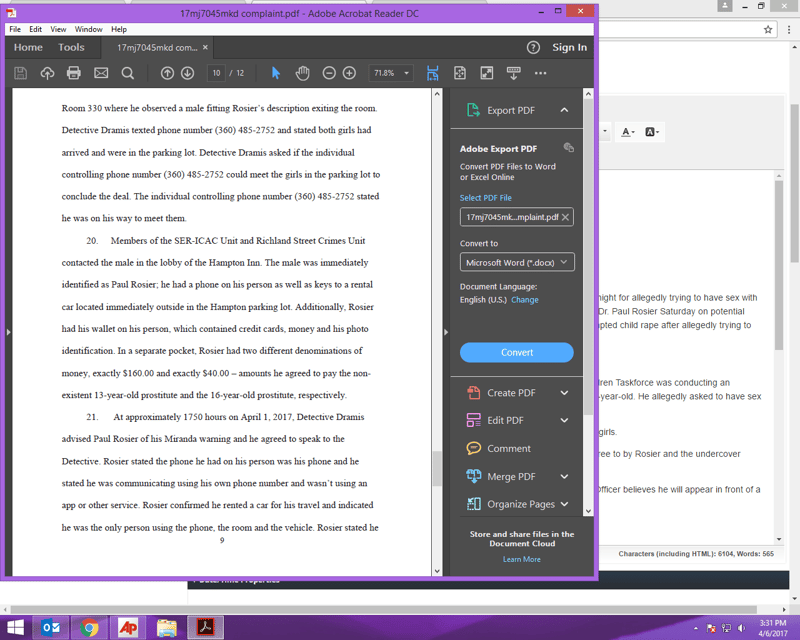This screenshot has height=640, width=800.
Task: Go to previous page with up arrow icon
Action: 167,73
